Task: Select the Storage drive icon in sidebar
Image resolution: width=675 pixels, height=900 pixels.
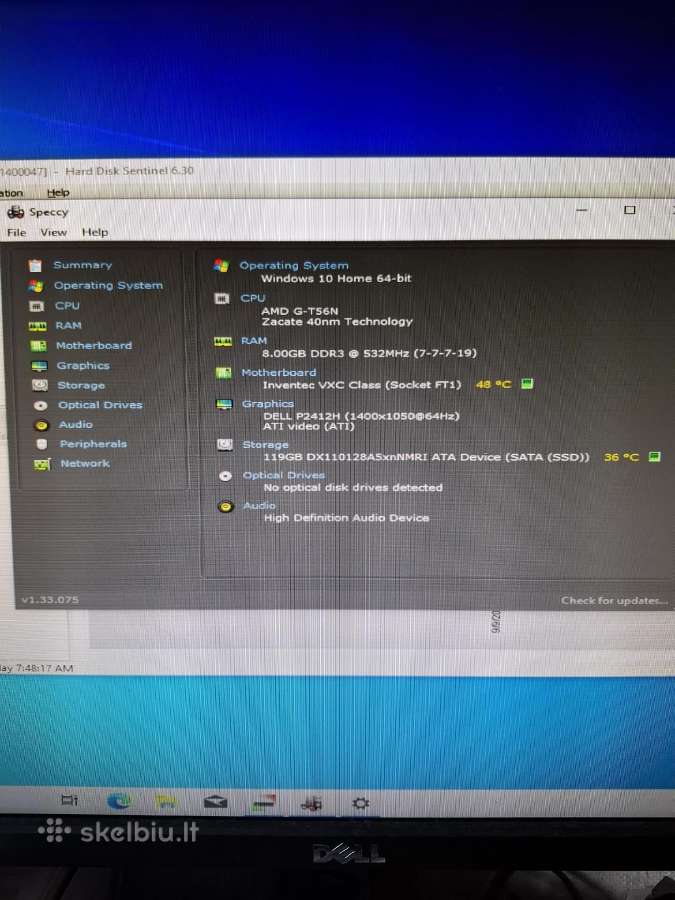Action: tap(40, 385)
